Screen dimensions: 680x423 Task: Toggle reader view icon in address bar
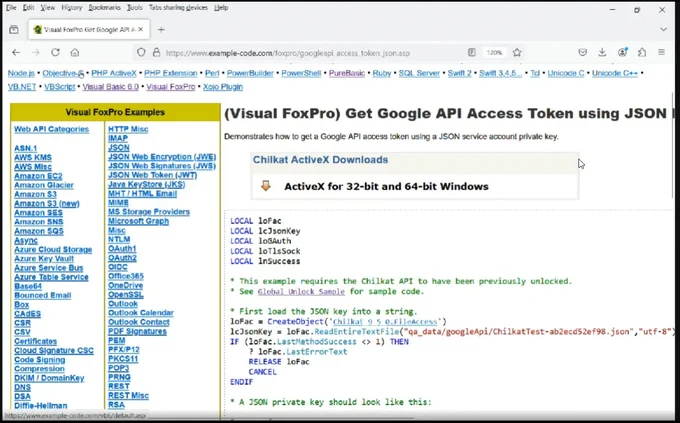point(471,52)
